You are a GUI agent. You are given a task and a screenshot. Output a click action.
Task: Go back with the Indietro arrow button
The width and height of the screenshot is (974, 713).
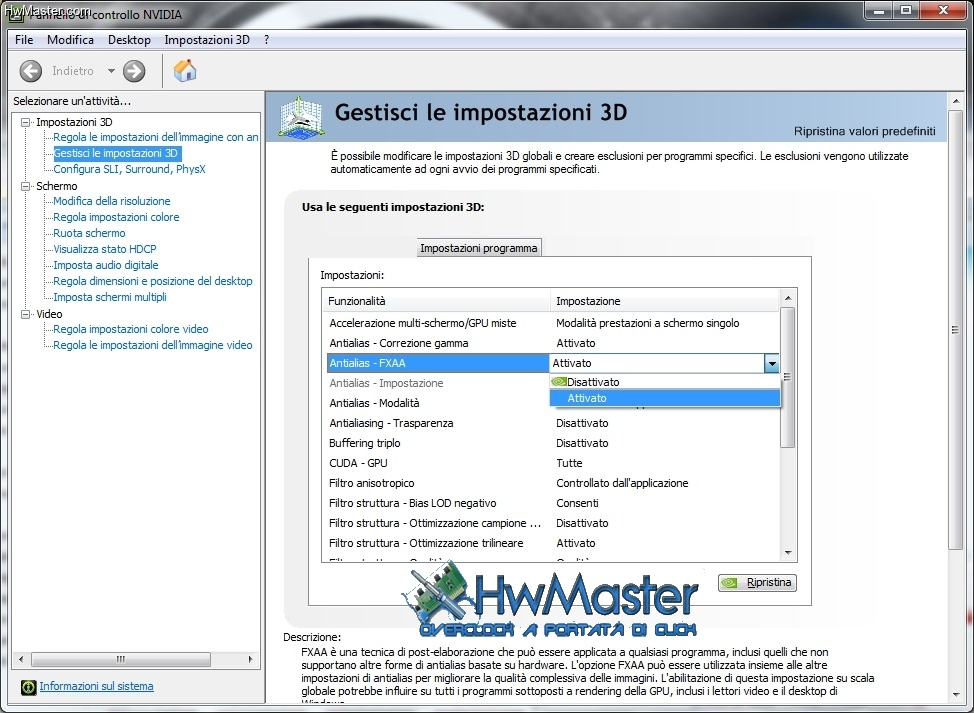[x=30, y=71]
